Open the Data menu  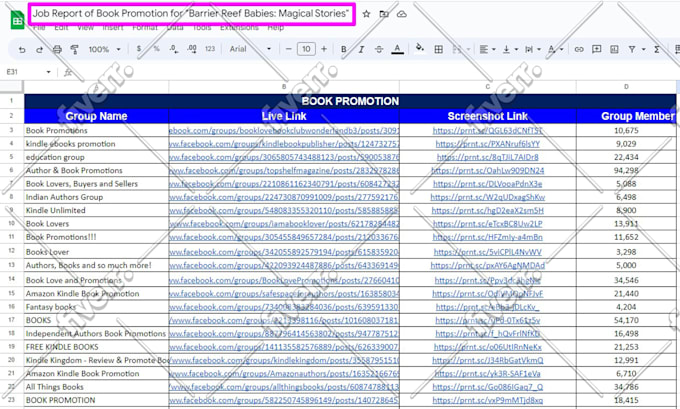pyautogui.click(x=175, y=28)
